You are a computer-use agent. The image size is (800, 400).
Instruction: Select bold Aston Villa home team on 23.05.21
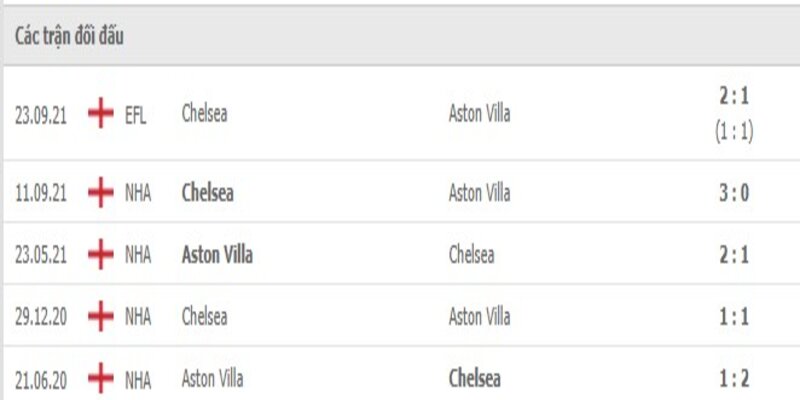click(217, 255)
